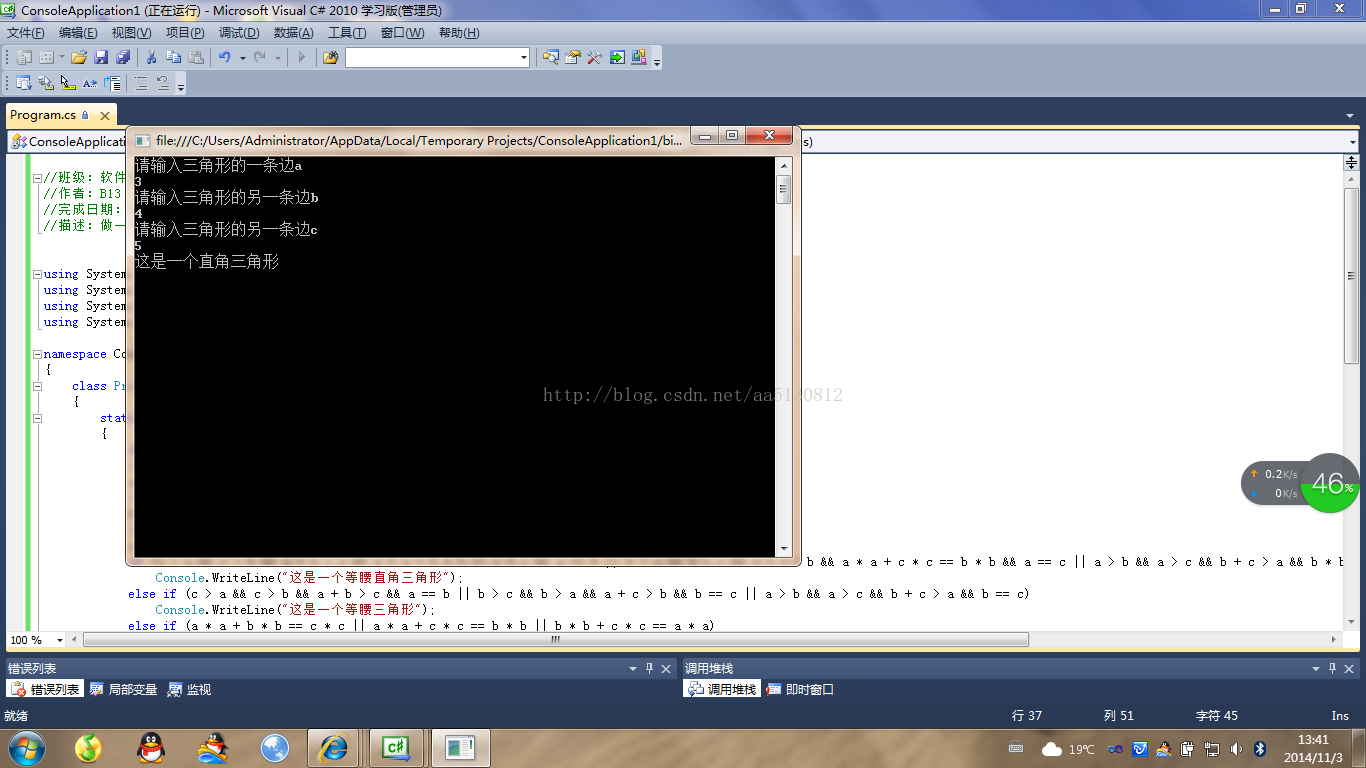Collapse the namespace outline box
This screenshot has width=1366, height=768.
38,354
